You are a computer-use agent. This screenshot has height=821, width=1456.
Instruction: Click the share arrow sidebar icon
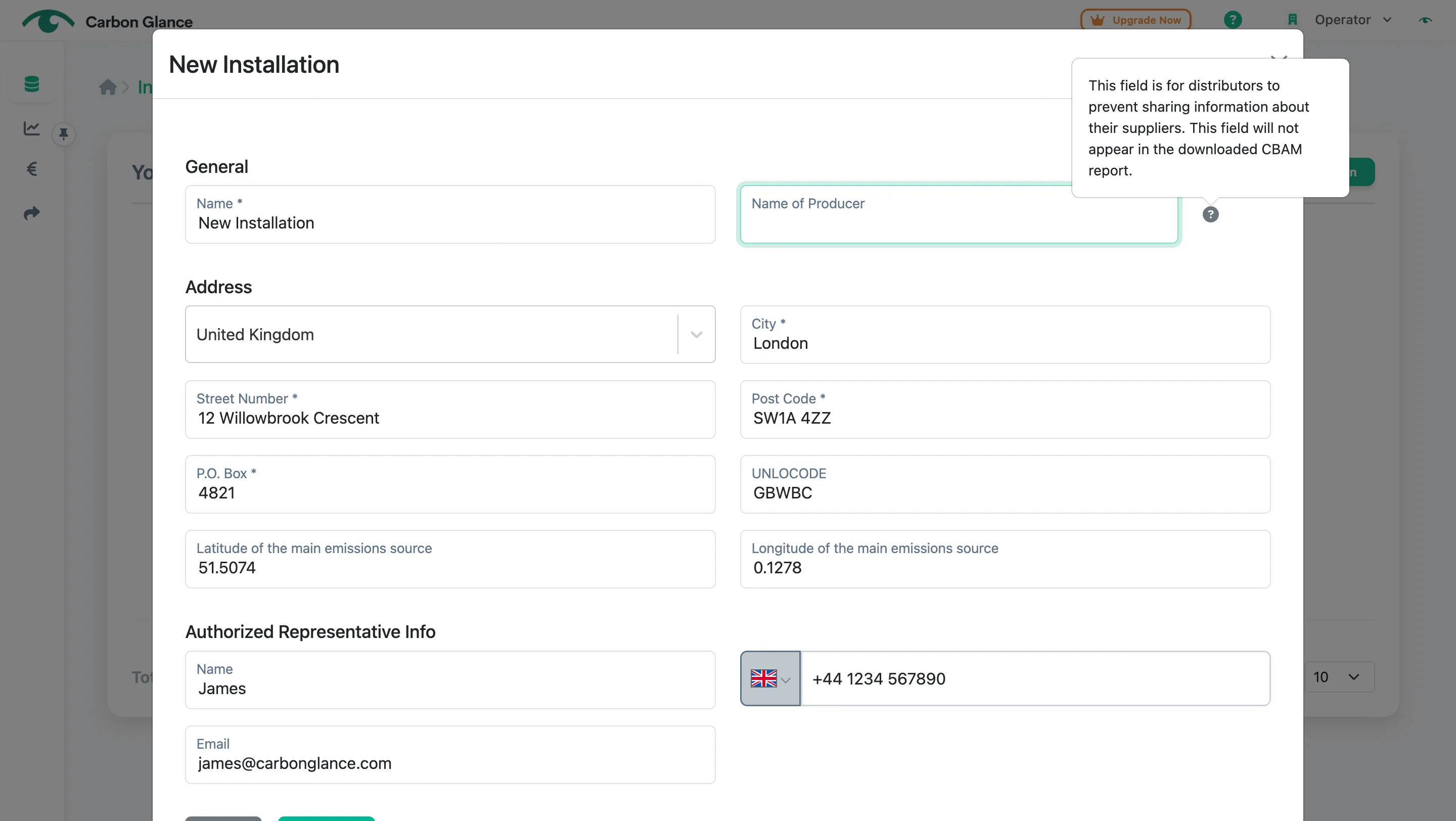click(32, 213)
